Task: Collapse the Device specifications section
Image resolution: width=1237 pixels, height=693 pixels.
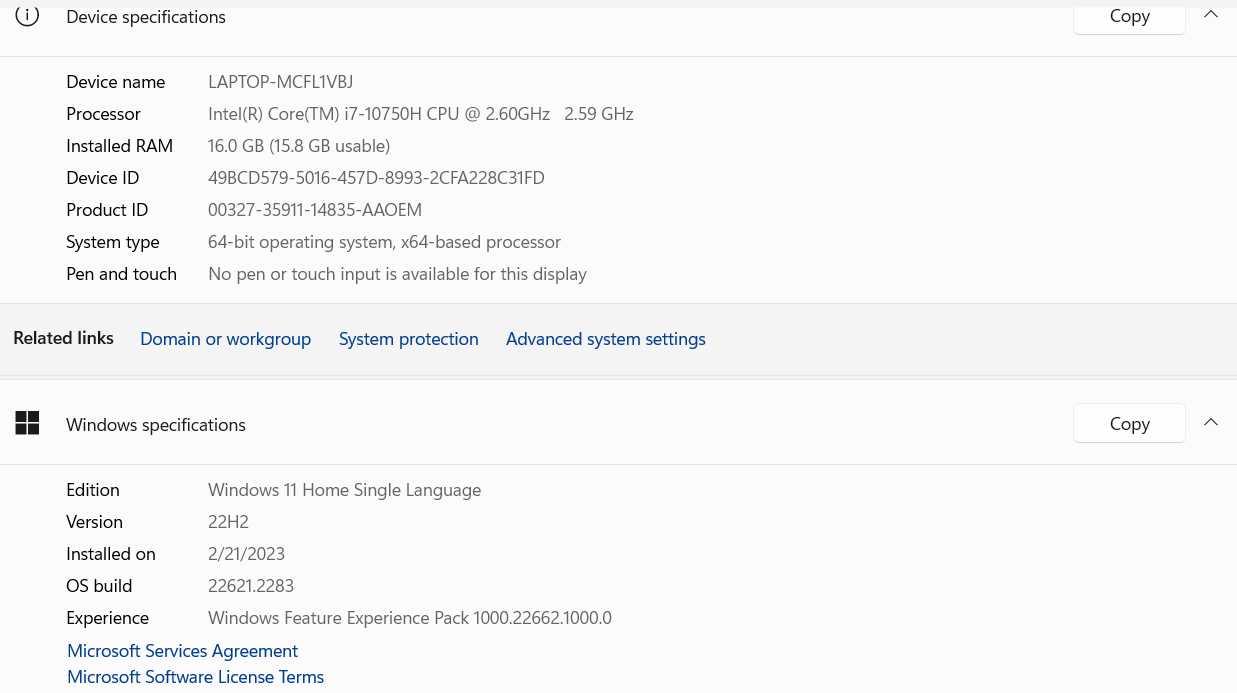Action: click(x=1210, y=15)
